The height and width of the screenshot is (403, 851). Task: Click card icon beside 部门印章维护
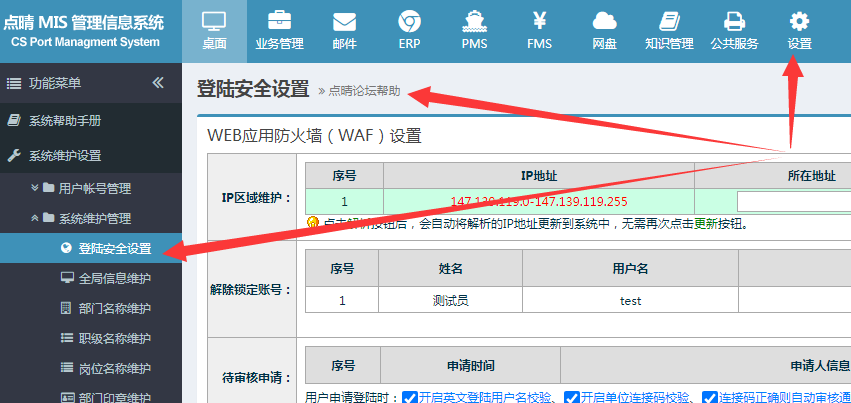[67, 397]
